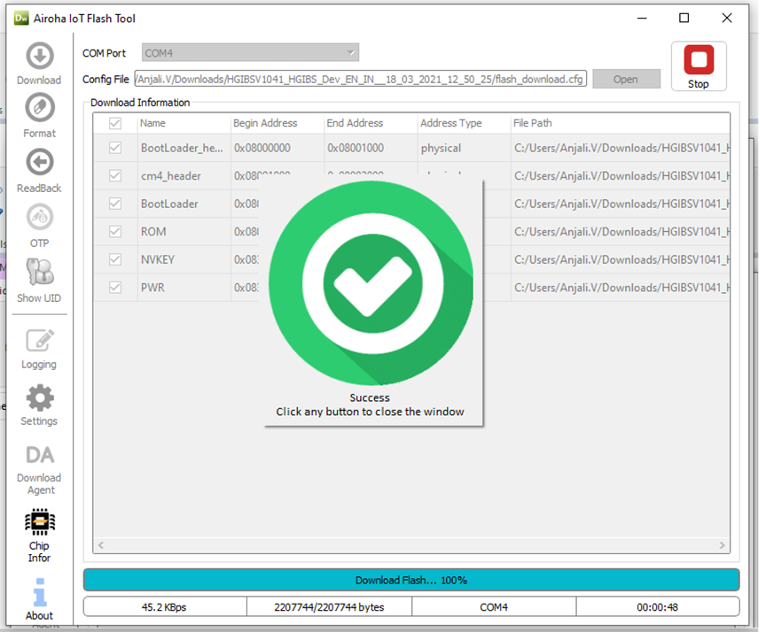Screen dimensions: 760x635
Task: Click the Config File path field
Action: pyautogui.click(x=361, y=80)
